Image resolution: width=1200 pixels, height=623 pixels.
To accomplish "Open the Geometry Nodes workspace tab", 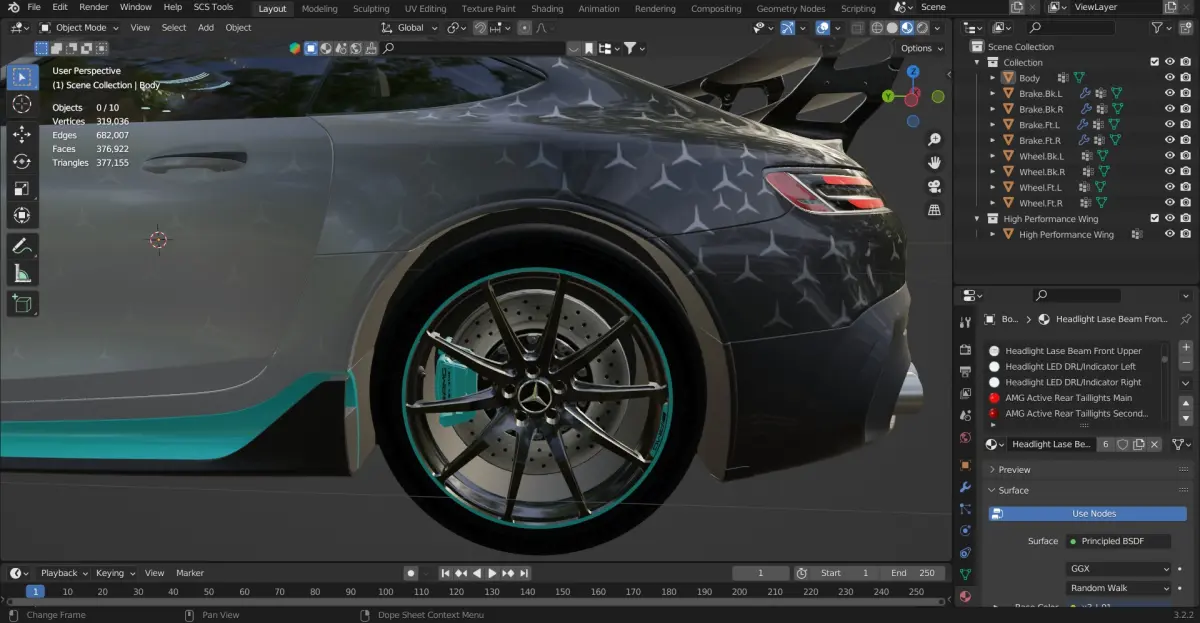I will pos(791,8).
